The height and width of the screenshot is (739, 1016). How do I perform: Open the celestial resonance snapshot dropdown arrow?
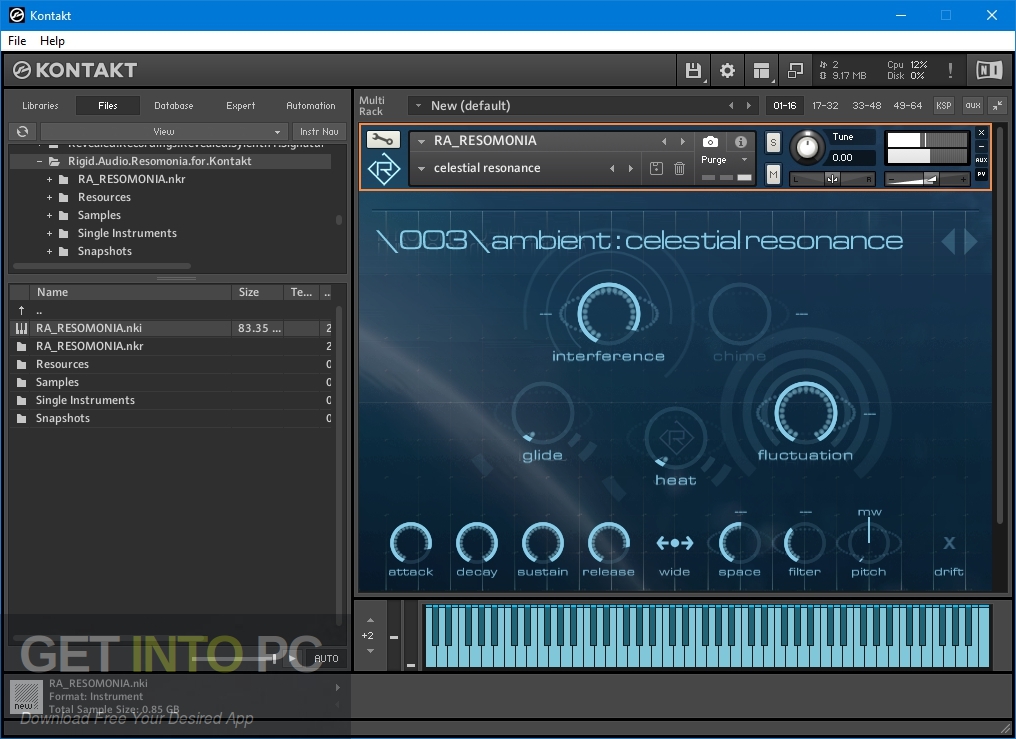tap(422, 168)
